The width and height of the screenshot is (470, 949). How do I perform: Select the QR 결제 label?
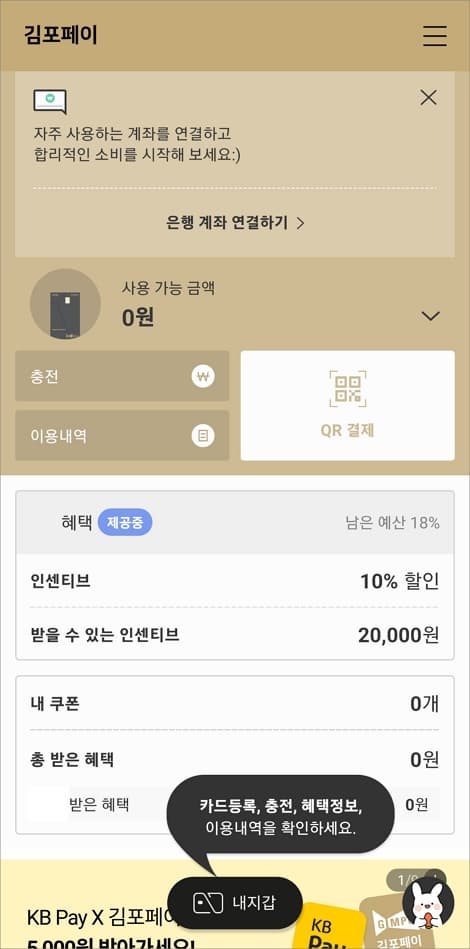(x=348, y=430)
